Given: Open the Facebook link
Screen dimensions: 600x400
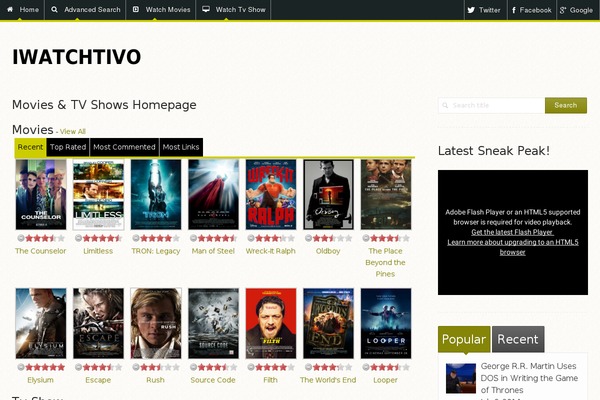Looking at the screenshot, I should pyautogui.click(x=532, y=10).
